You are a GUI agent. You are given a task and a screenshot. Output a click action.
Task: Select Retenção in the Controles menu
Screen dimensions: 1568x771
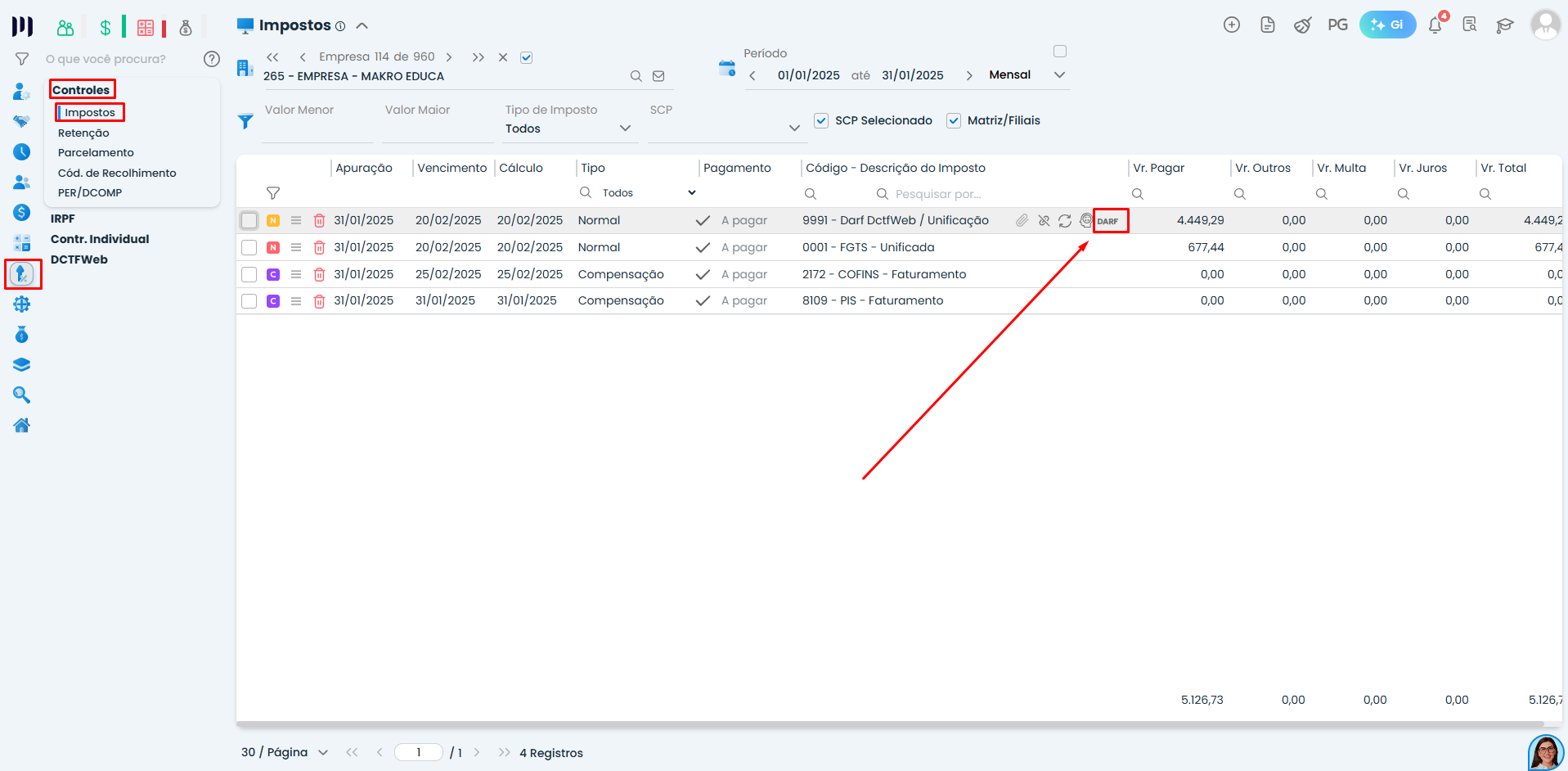(83, 133)
